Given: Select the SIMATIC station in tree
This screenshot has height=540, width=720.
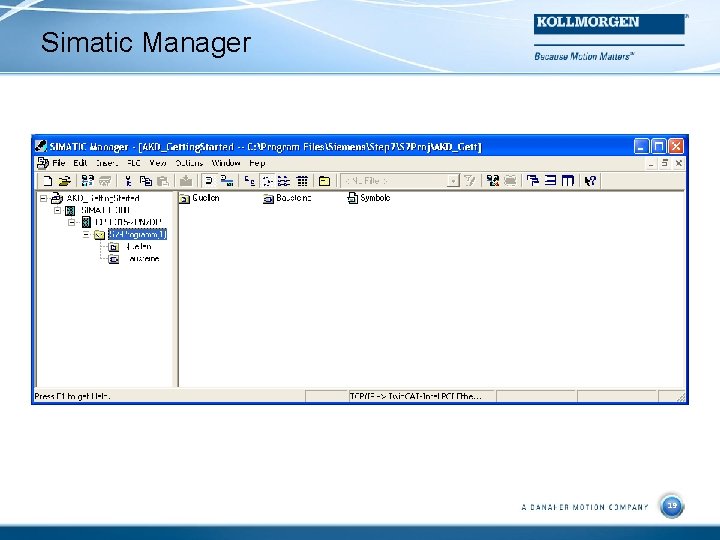Looking at the screenshot, I should pyautogui.click(x=105, y=210).
